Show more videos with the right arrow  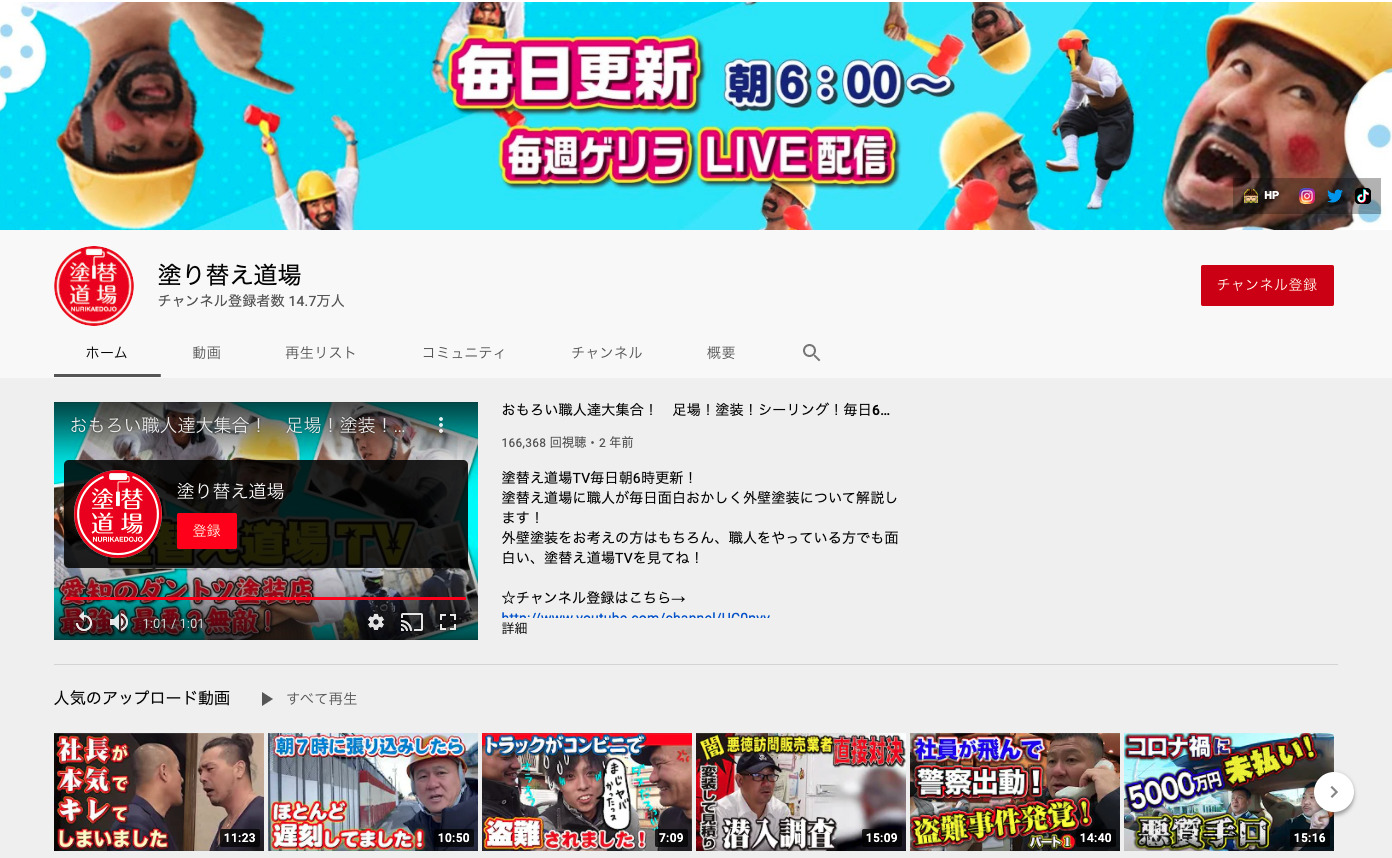1334,792
